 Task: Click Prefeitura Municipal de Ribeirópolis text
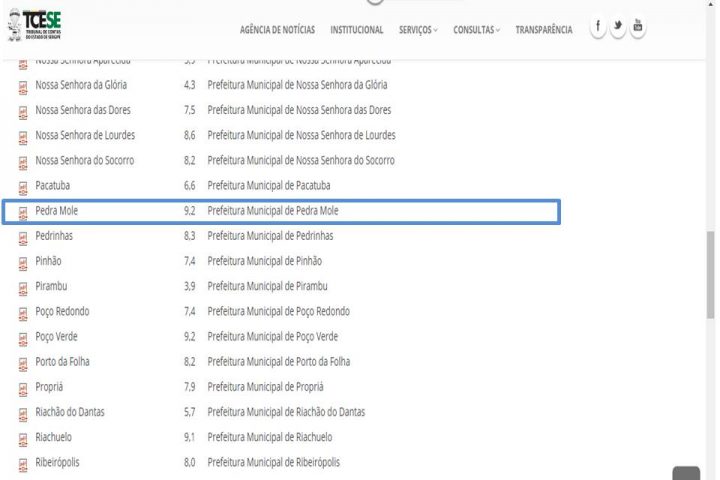click(273, 462)
